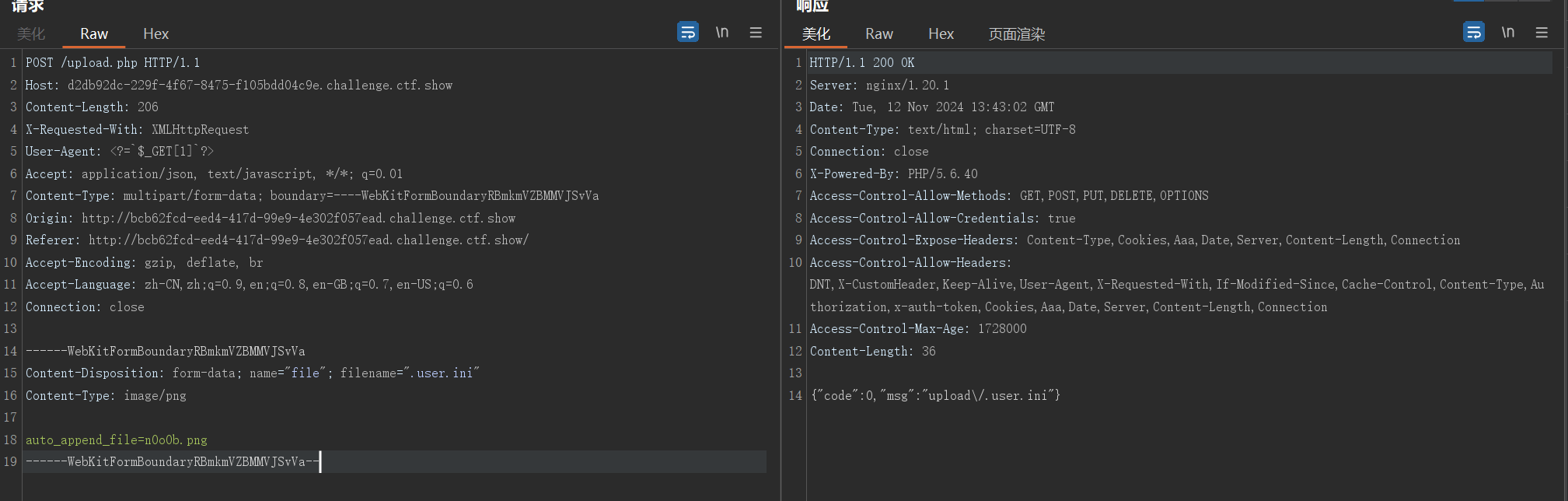Select the Accept-Encoding: gzip, deflate, br line
This screenshot has width=1568, height=501.
point(144,262)
